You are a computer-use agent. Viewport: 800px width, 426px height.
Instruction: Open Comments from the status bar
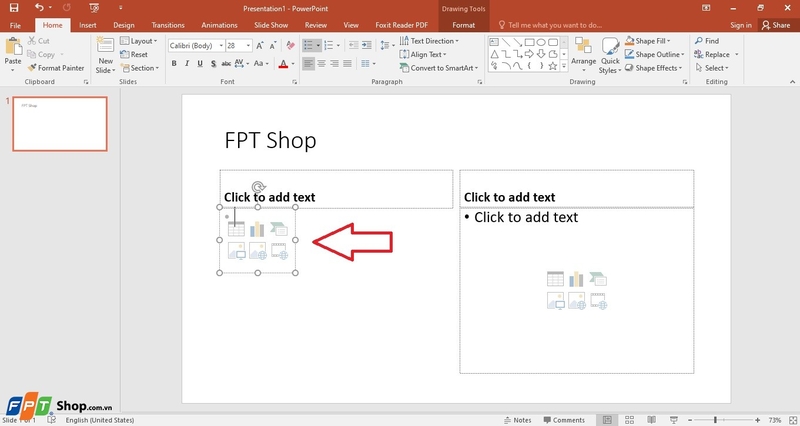point(564,420)
